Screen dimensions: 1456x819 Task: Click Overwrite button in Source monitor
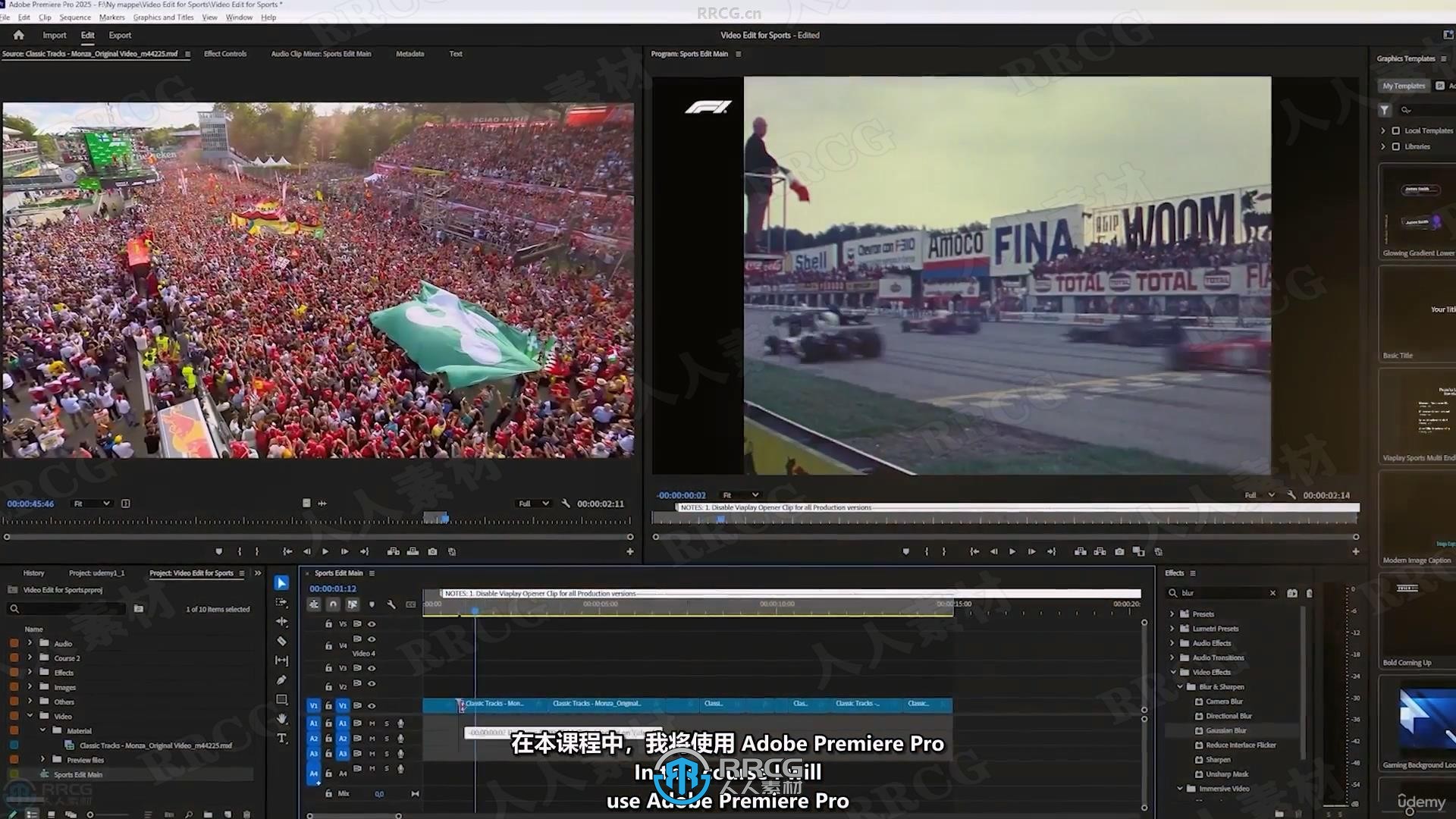coord(413,551)
